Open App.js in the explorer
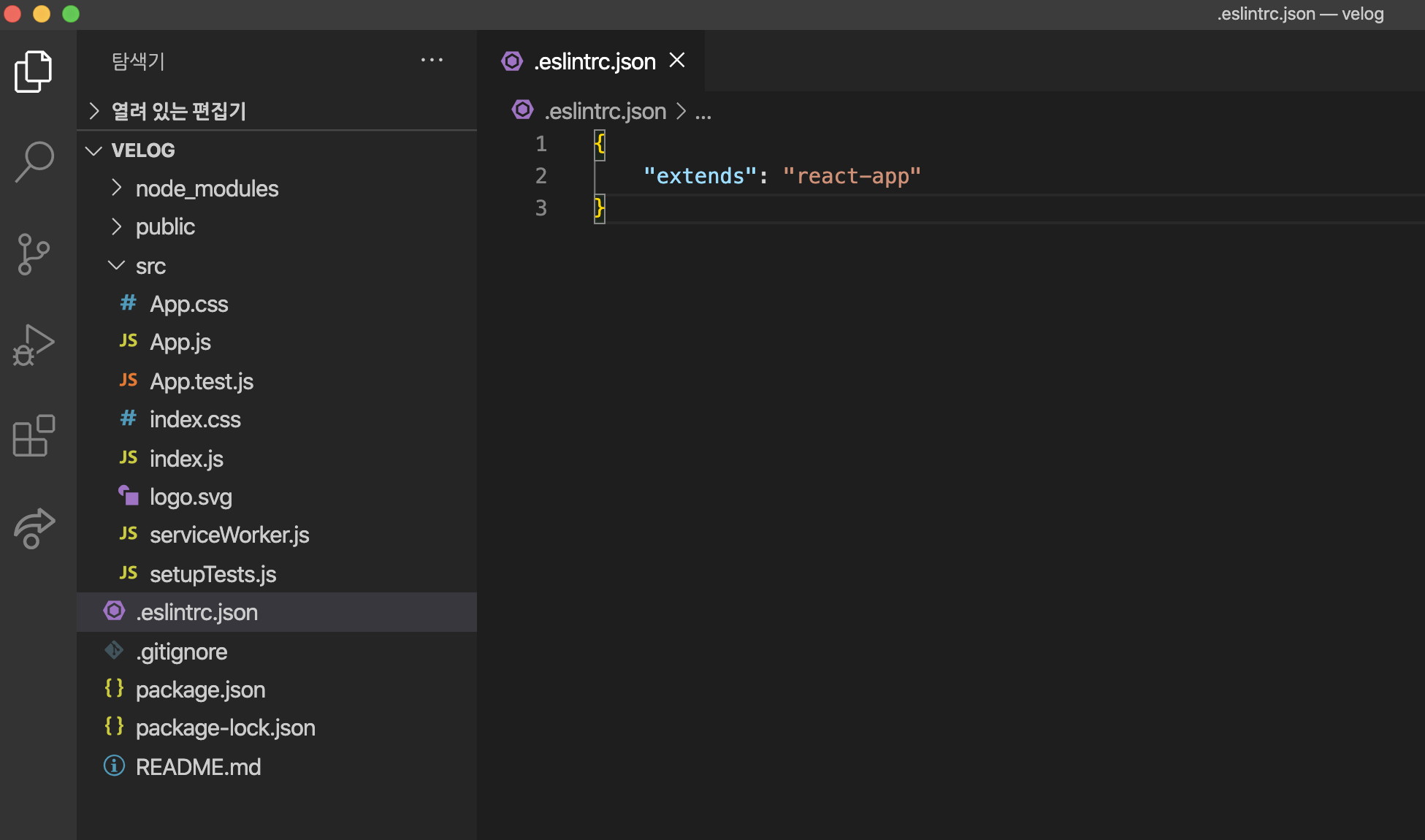 coord(277,342)
